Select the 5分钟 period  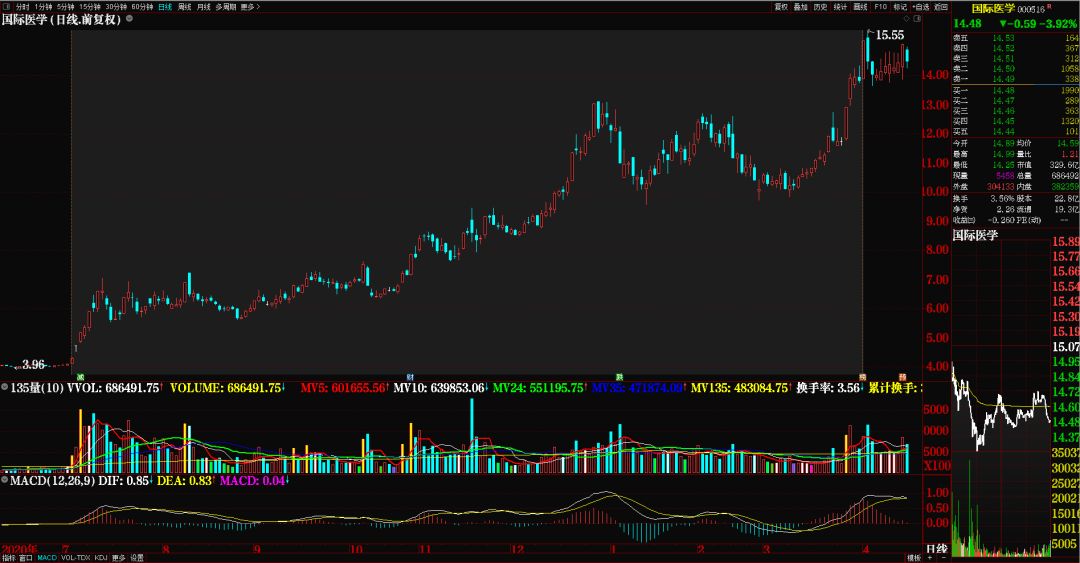tap(65, 7)
